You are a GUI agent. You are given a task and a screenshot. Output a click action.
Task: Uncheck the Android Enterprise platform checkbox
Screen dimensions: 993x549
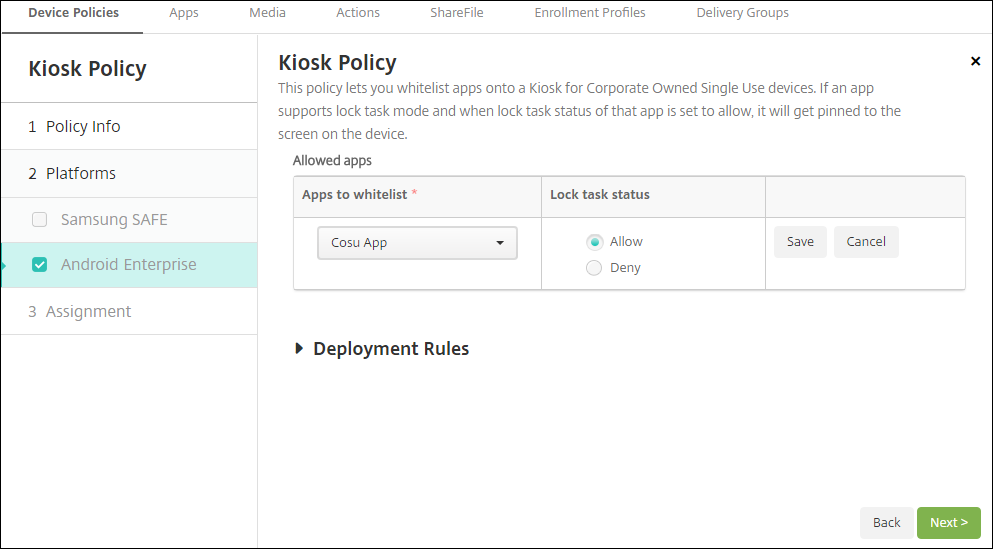coord(40,265)
